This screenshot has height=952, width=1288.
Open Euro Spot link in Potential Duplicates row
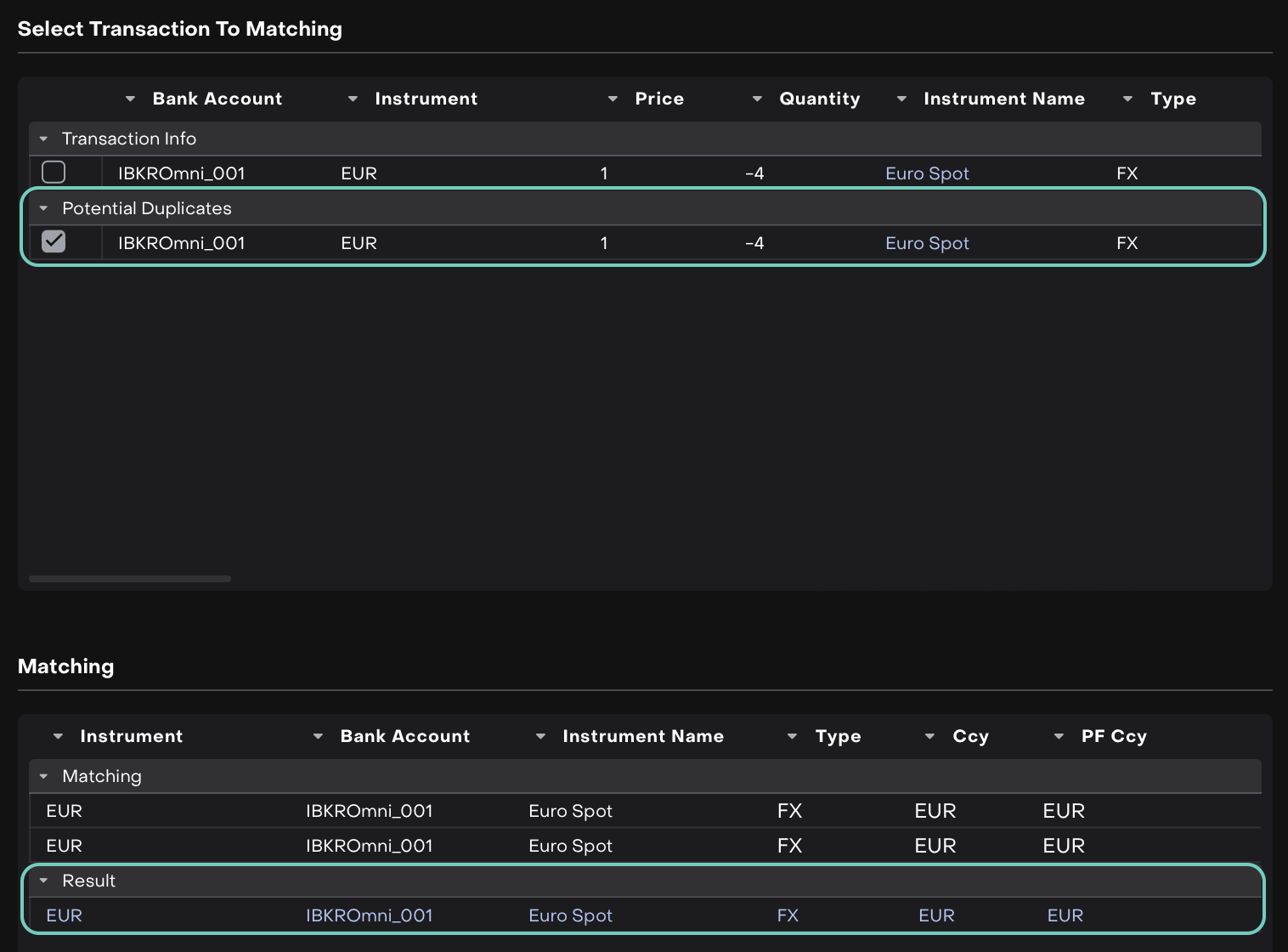coord(927,243)
